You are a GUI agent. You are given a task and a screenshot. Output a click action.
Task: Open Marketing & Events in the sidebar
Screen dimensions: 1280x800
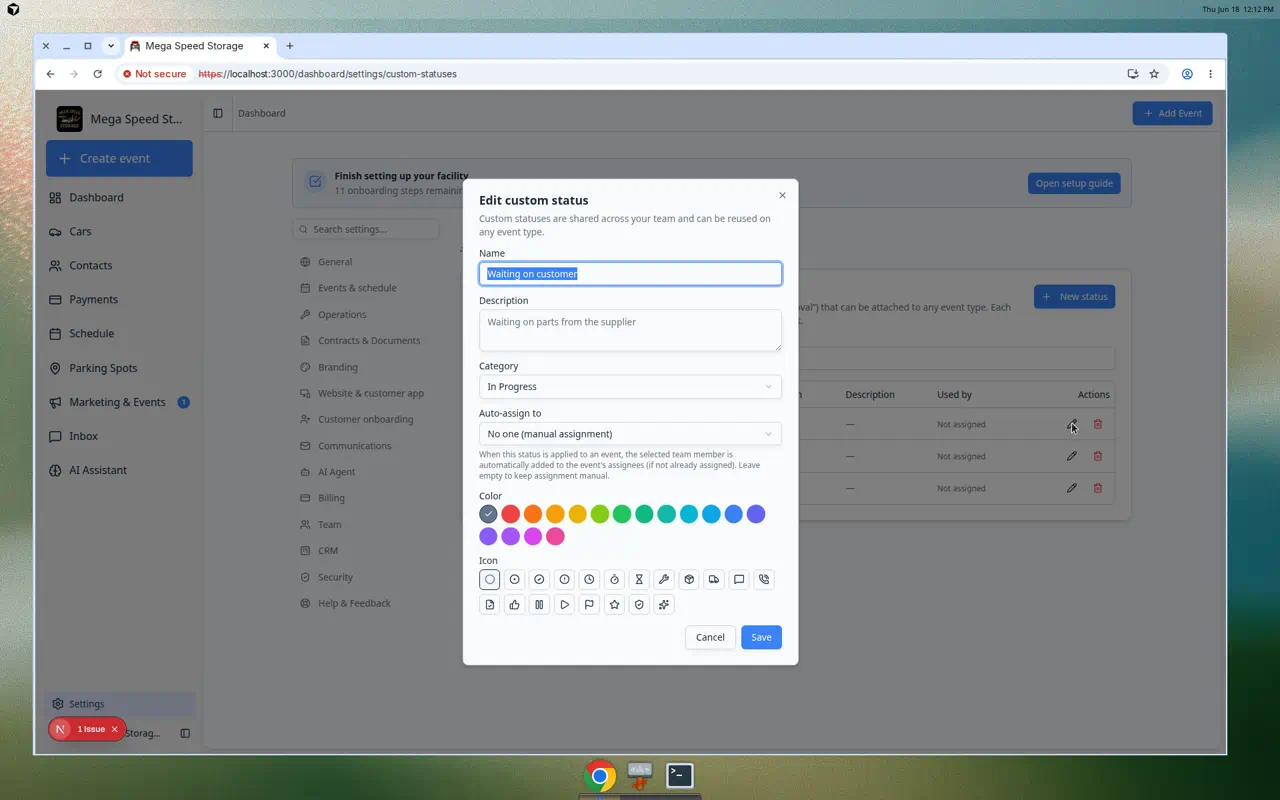(x=119, y=402)
